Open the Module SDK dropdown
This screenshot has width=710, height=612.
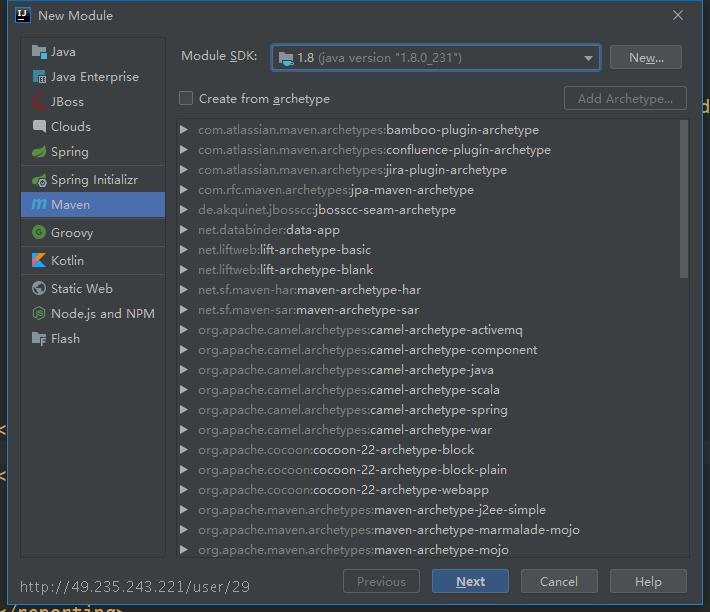(436, 57)
